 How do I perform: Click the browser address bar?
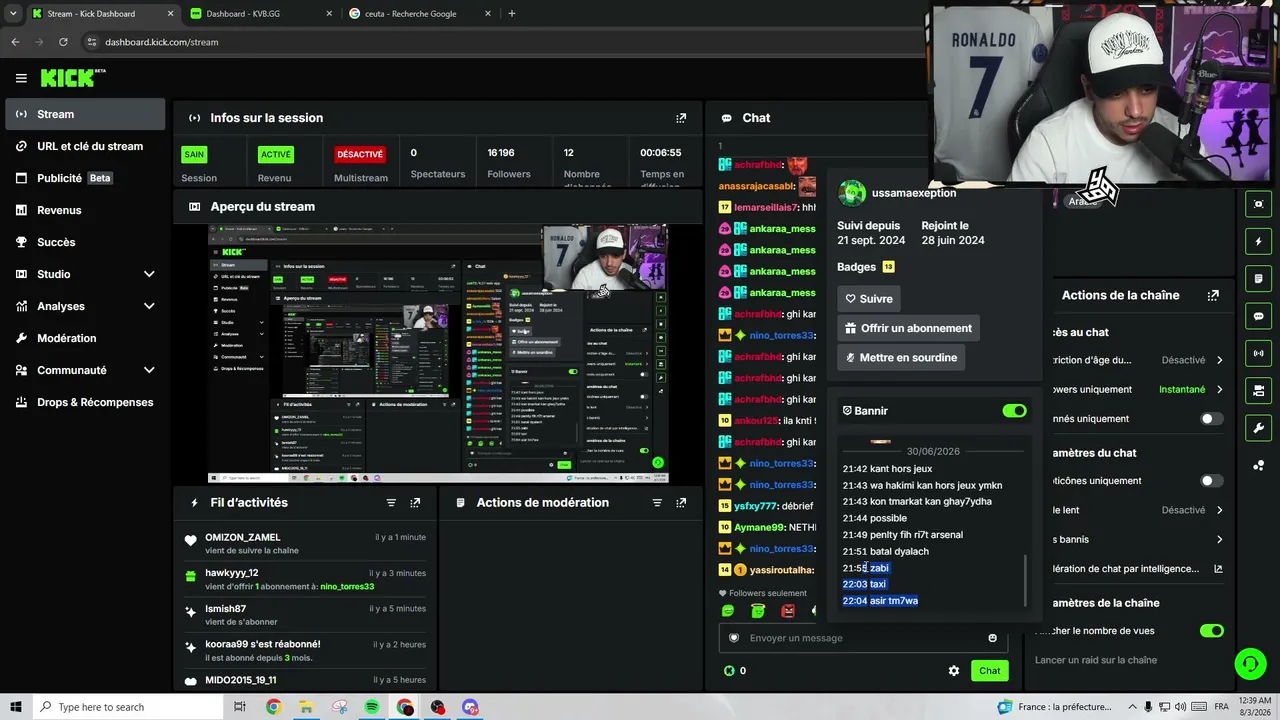pyautogui.click(x=500, y=42)
